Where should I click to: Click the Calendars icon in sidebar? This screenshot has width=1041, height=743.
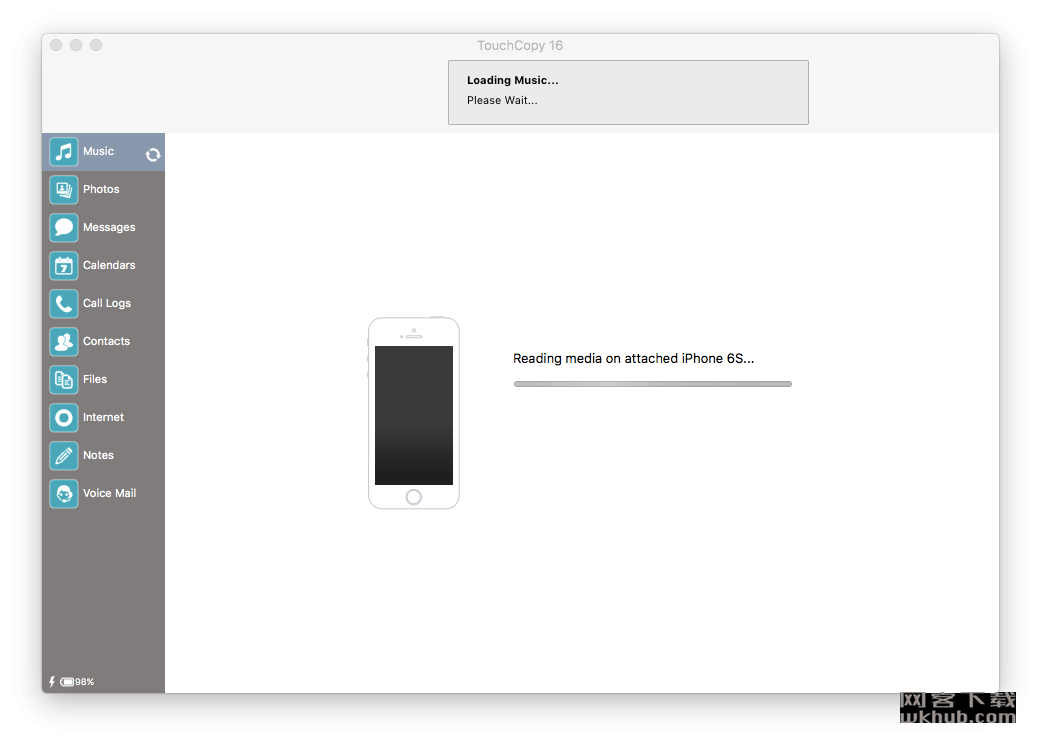(x=64, y=266)
